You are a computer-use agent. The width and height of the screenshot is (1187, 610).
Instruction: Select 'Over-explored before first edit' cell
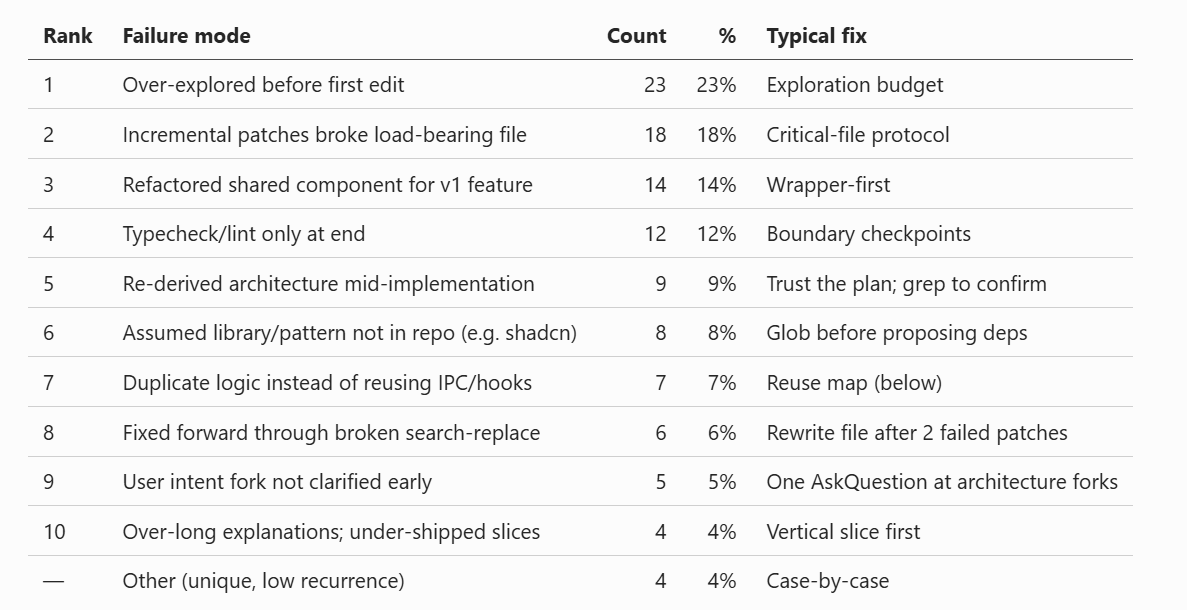[x=263, y=85]
